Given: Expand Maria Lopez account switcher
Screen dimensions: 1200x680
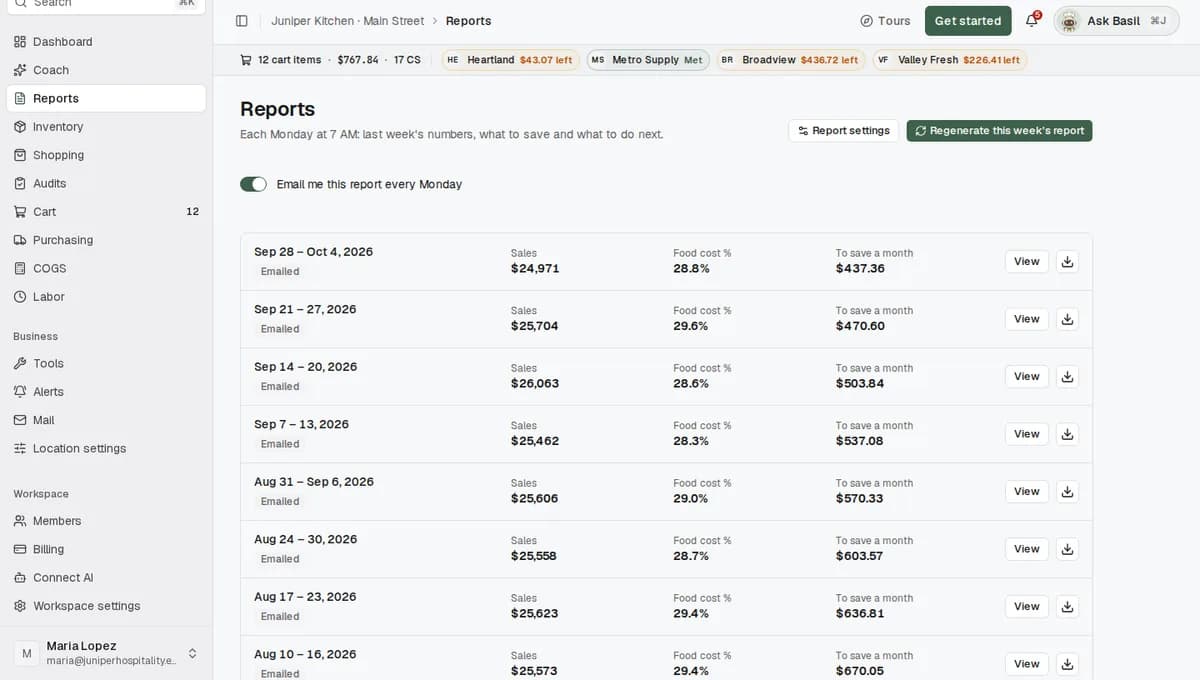Looking at the screenshot, I should point(106,653).
